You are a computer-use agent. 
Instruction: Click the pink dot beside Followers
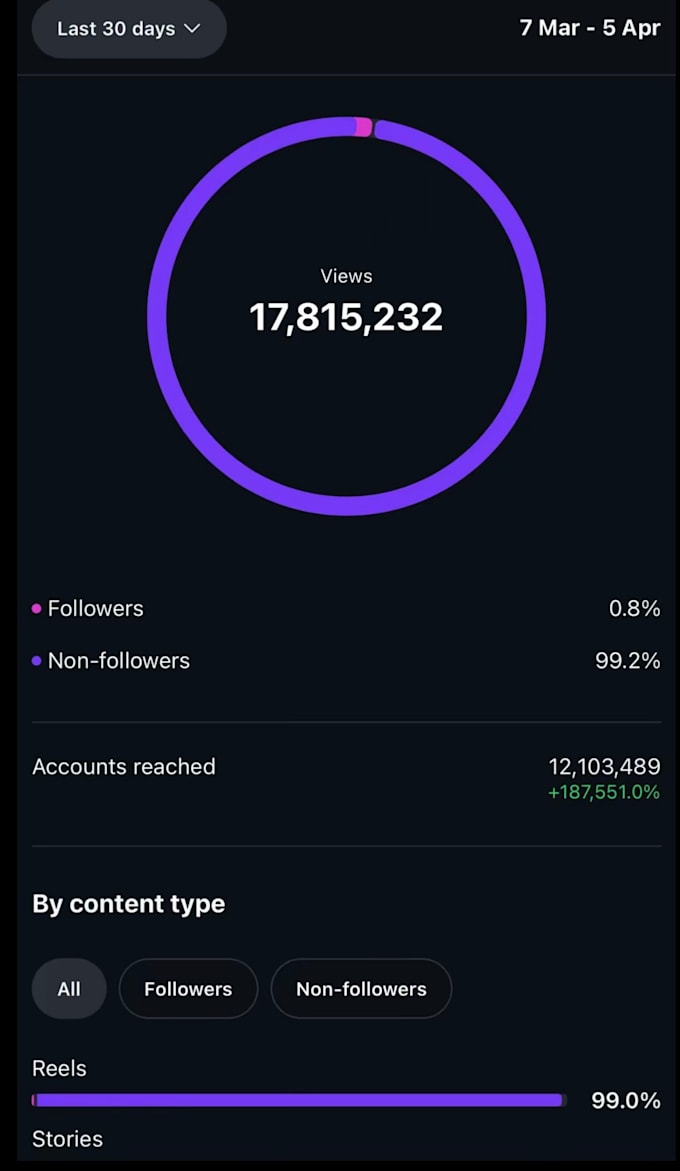[37, 609]
